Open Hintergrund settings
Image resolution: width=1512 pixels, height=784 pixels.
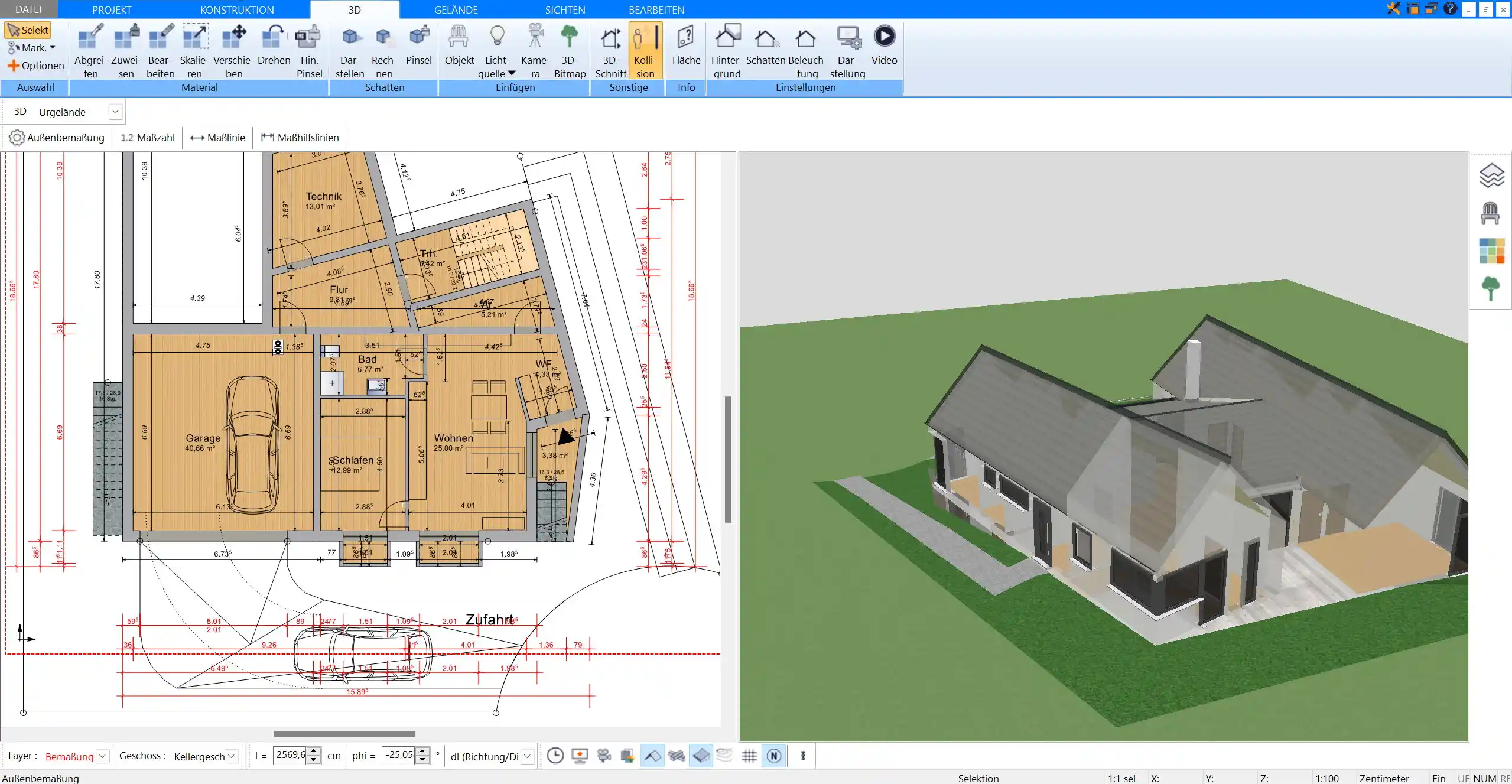(727, 51)
